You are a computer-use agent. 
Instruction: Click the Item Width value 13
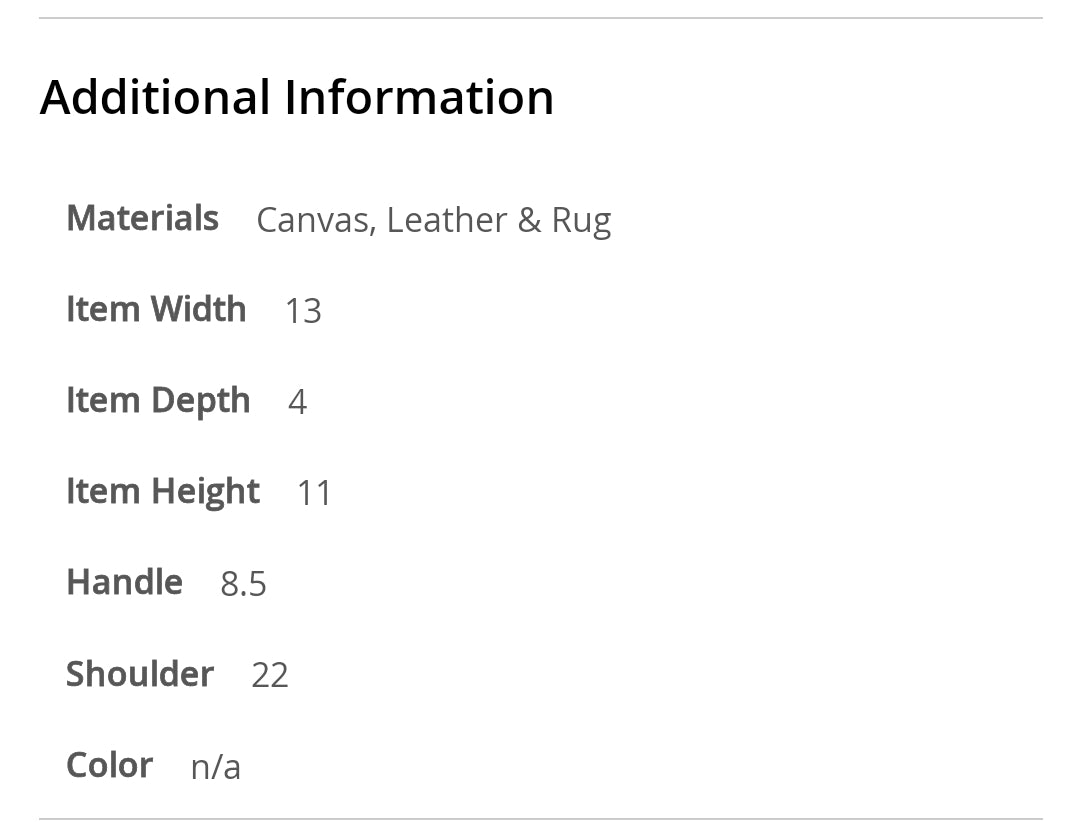pos(303,311)
